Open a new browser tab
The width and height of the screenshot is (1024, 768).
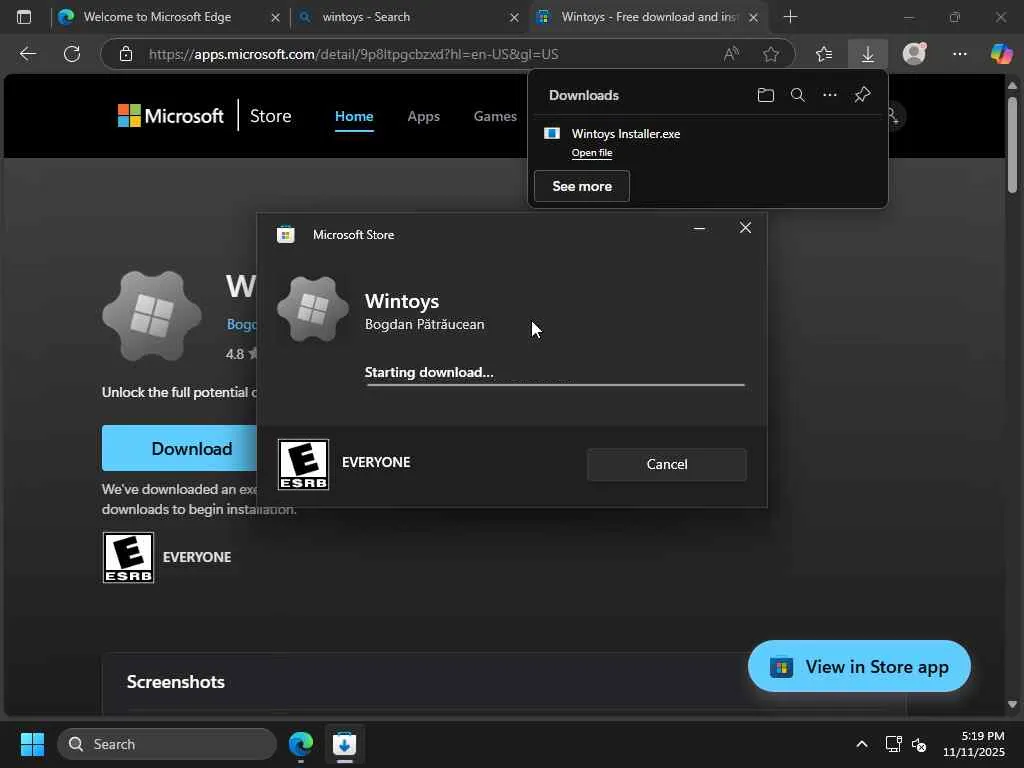(790, 17)
